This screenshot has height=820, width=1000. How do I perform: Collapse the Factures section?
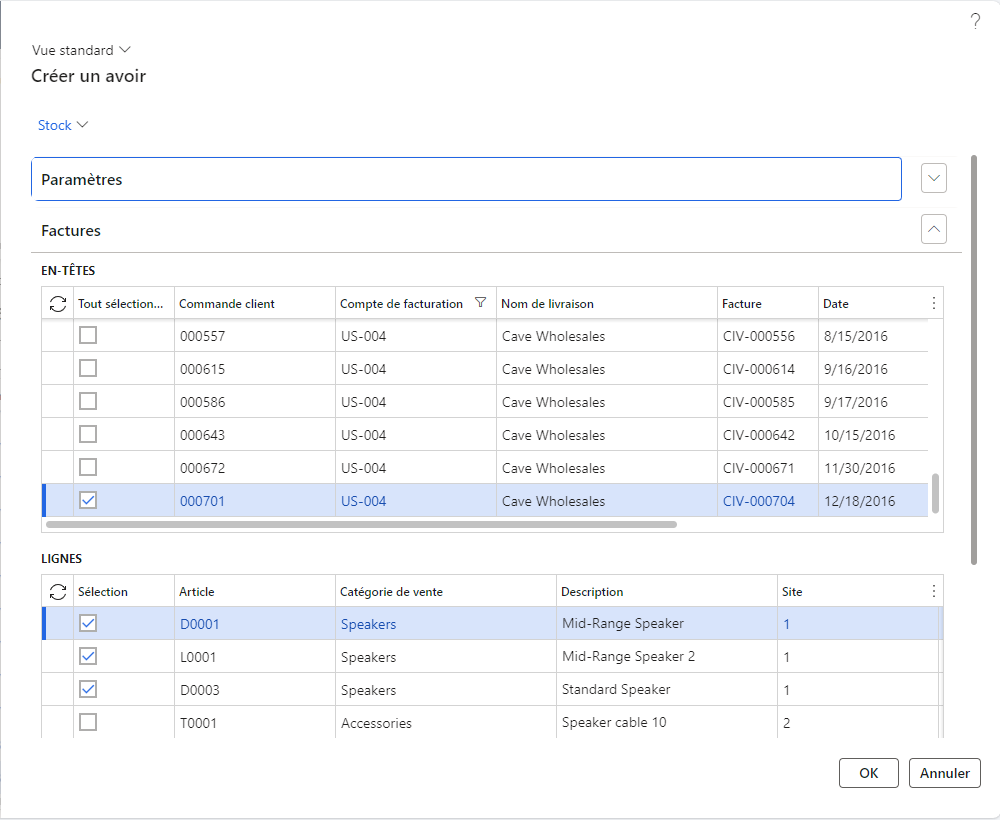click(x=934, y=229)
